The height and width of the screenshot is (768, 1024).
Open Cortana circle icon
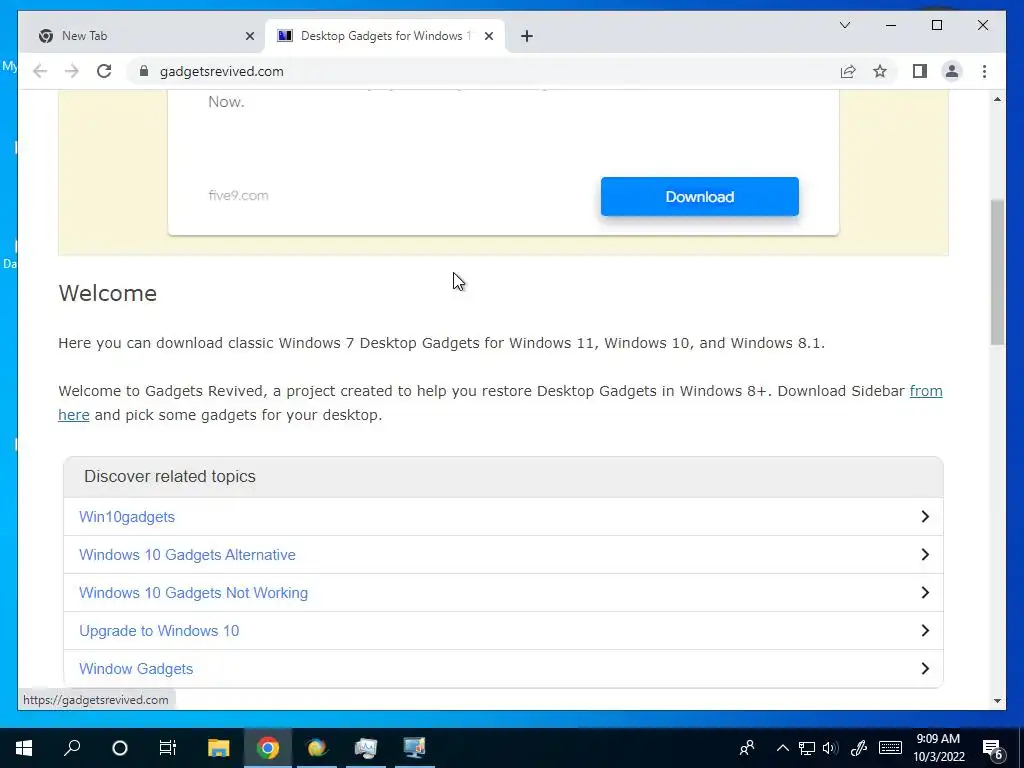(120, 747)
